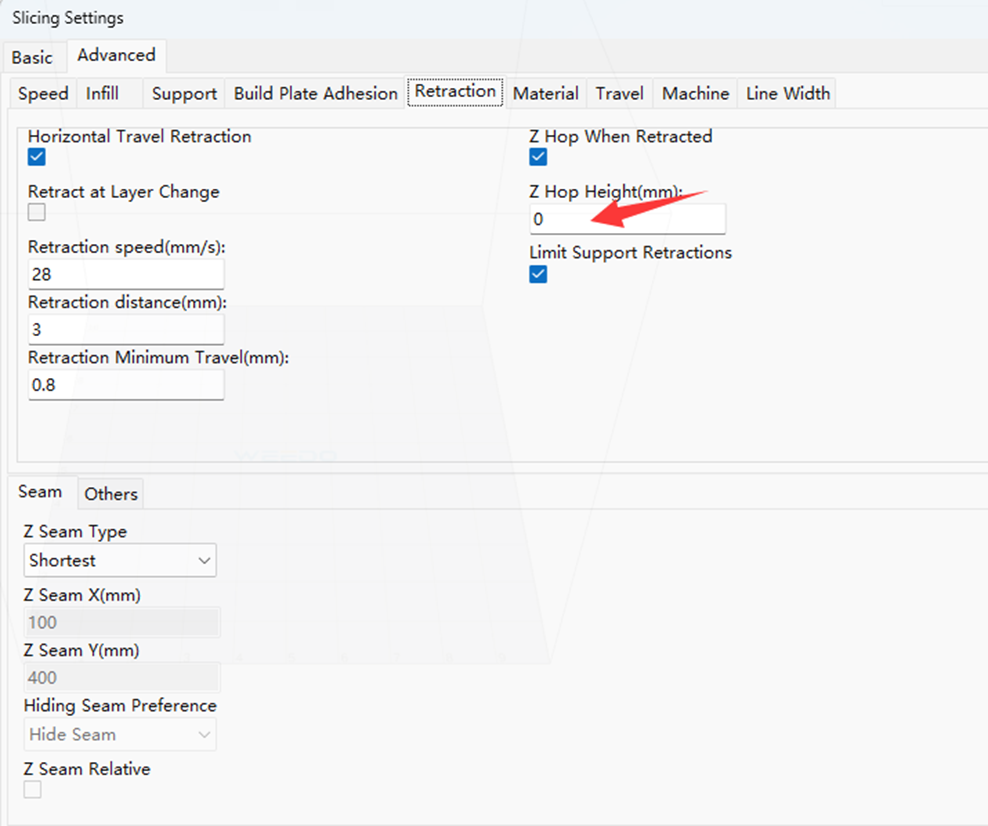The image size is (988, 826).
Task: Click the Retraction speed field
Action: pos(125,274)
